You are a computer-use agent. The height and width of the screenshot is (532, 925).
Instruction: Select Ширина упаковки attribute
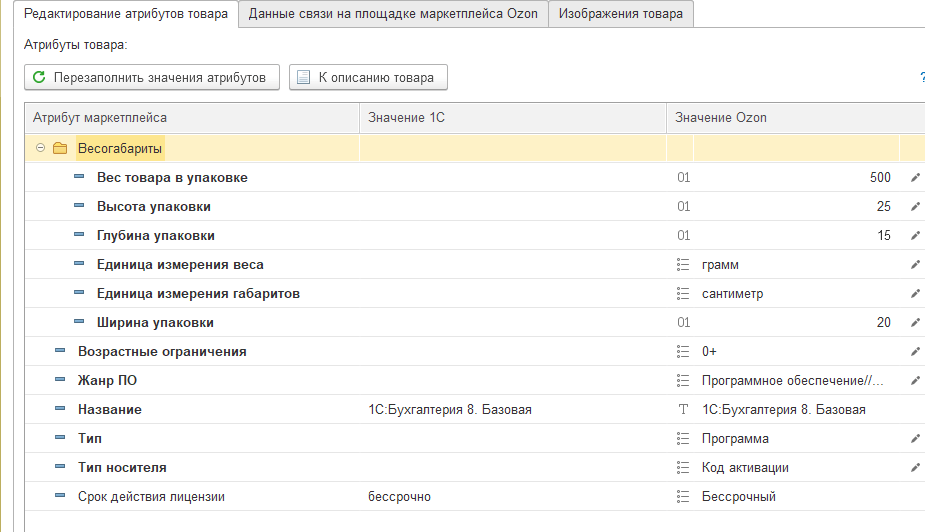(155, 323)
